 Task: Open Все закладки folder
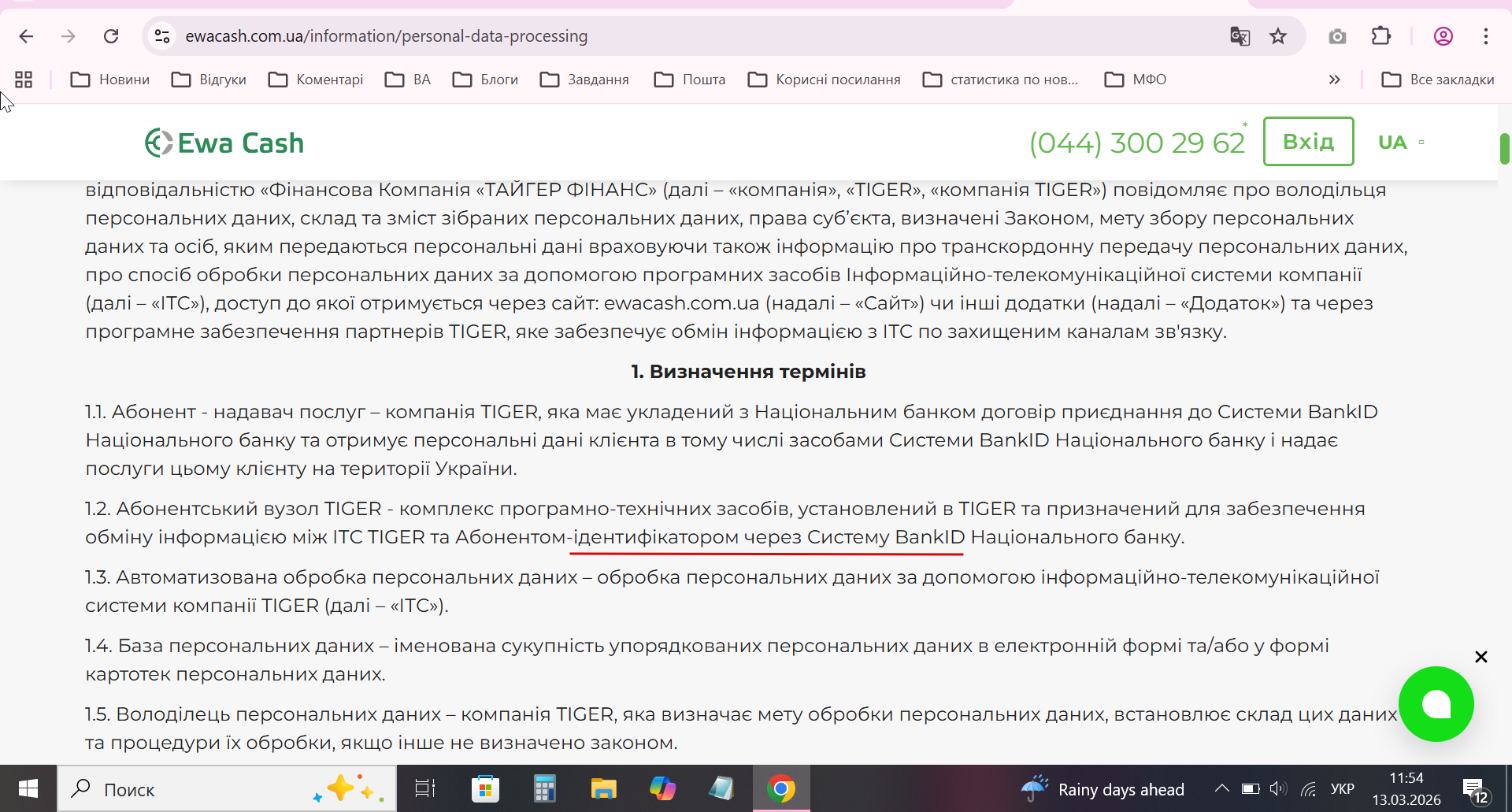click(x=1438, y=80)
